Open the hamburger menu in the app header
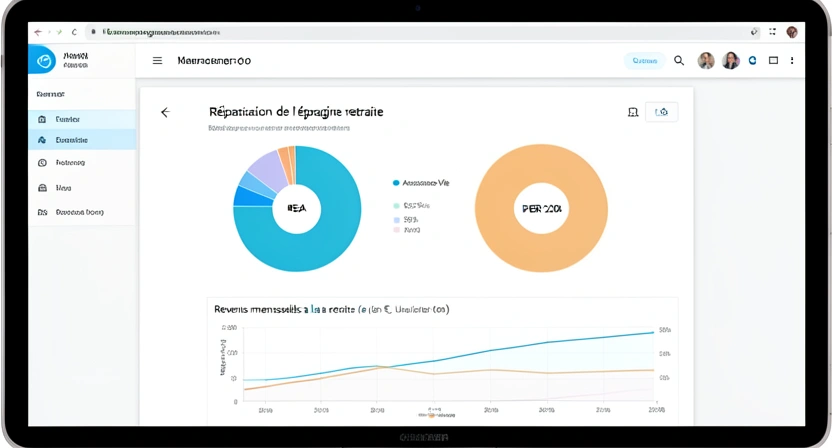The image size is (832, 448). pos(158,61)
